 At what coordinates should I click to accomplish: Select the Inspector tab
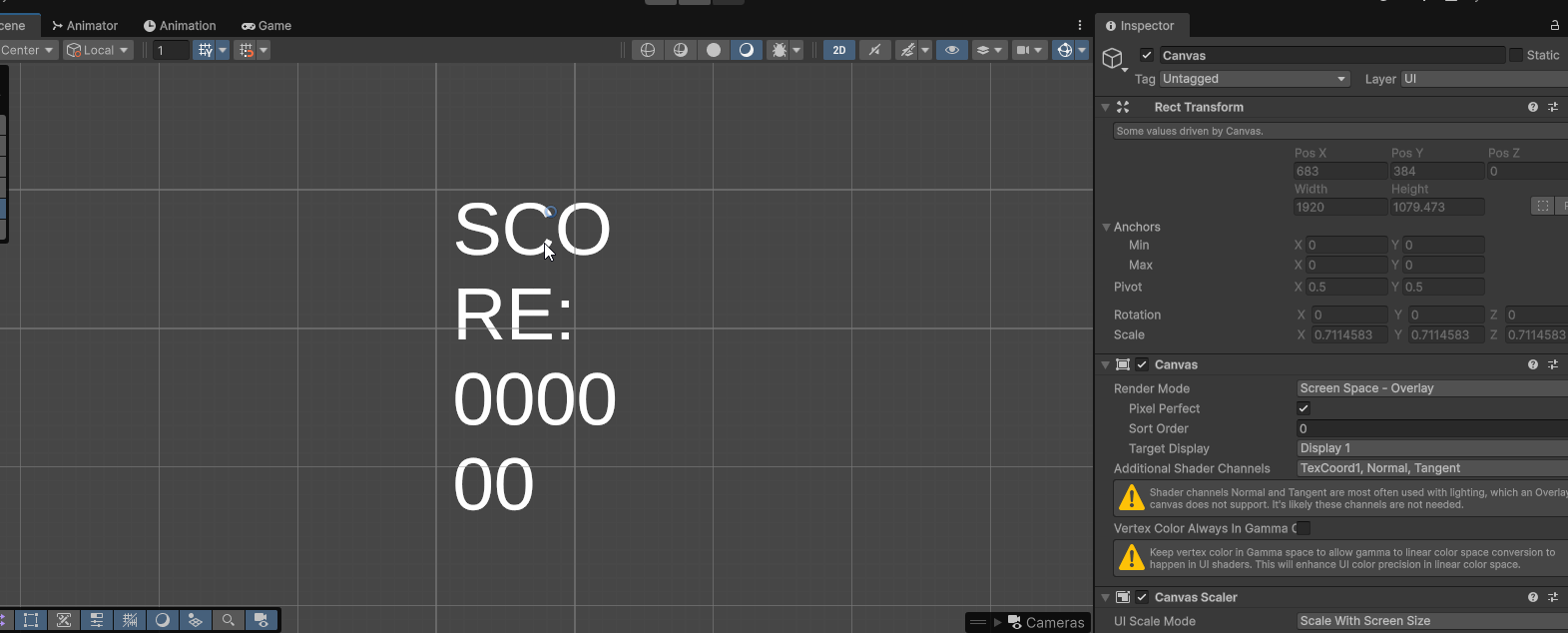point(1140,25)
